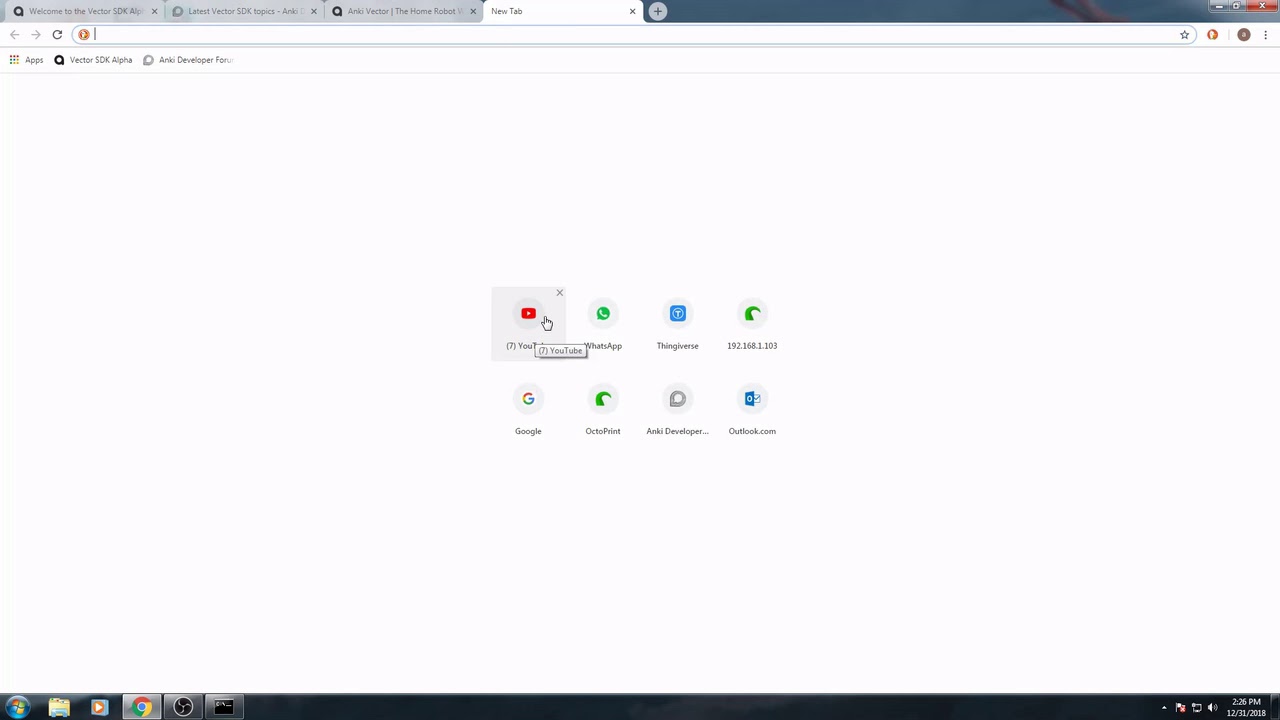The image size is (1280, 720).
Task: Go forward to next page
Action: coord(36,35)
